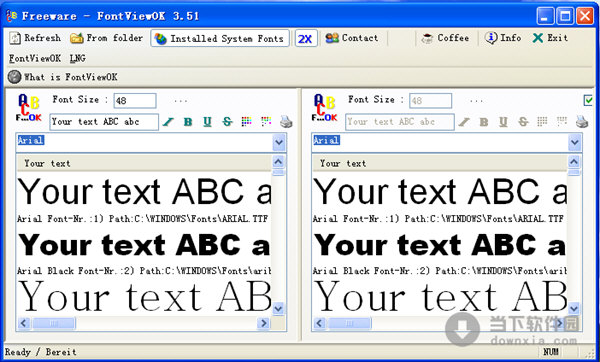Screen dimensions: 600x362
Task: Click the right pane Font Size field
Action: [x=430, y=101]
